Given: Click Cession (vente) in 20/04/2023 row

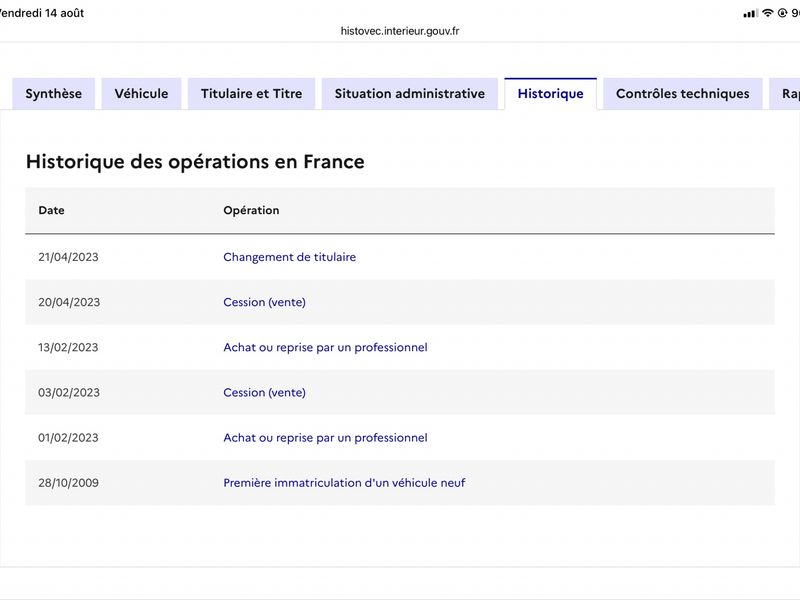Looking at the screenshot, I should [x=265, y=302].
